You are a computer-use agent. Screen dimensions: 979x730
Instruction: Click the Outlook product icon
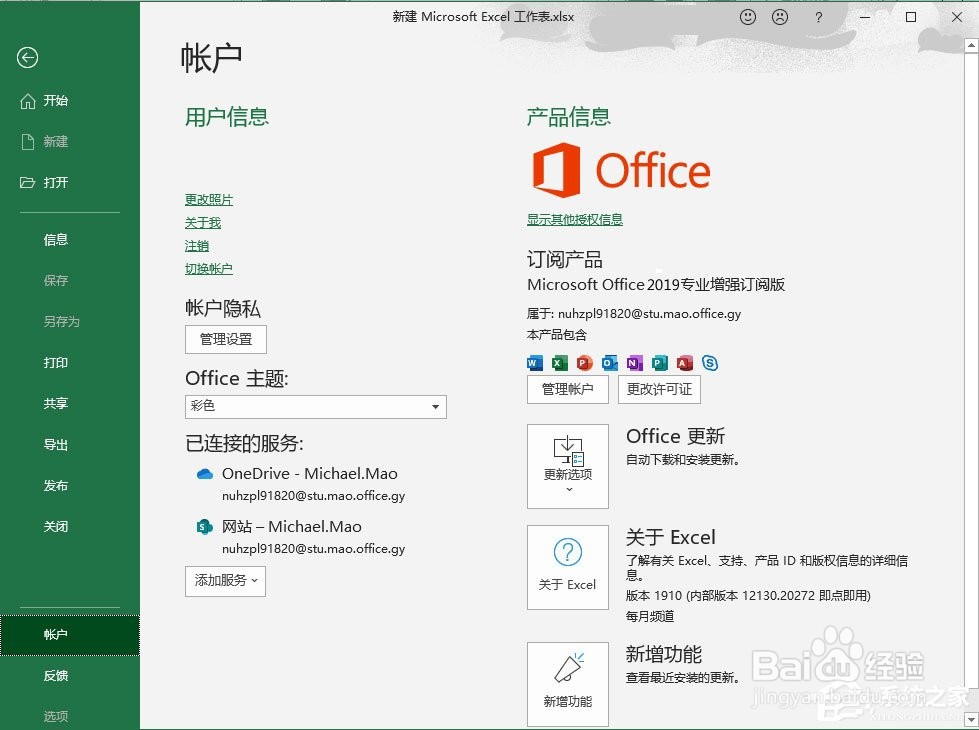coord(610,364)
